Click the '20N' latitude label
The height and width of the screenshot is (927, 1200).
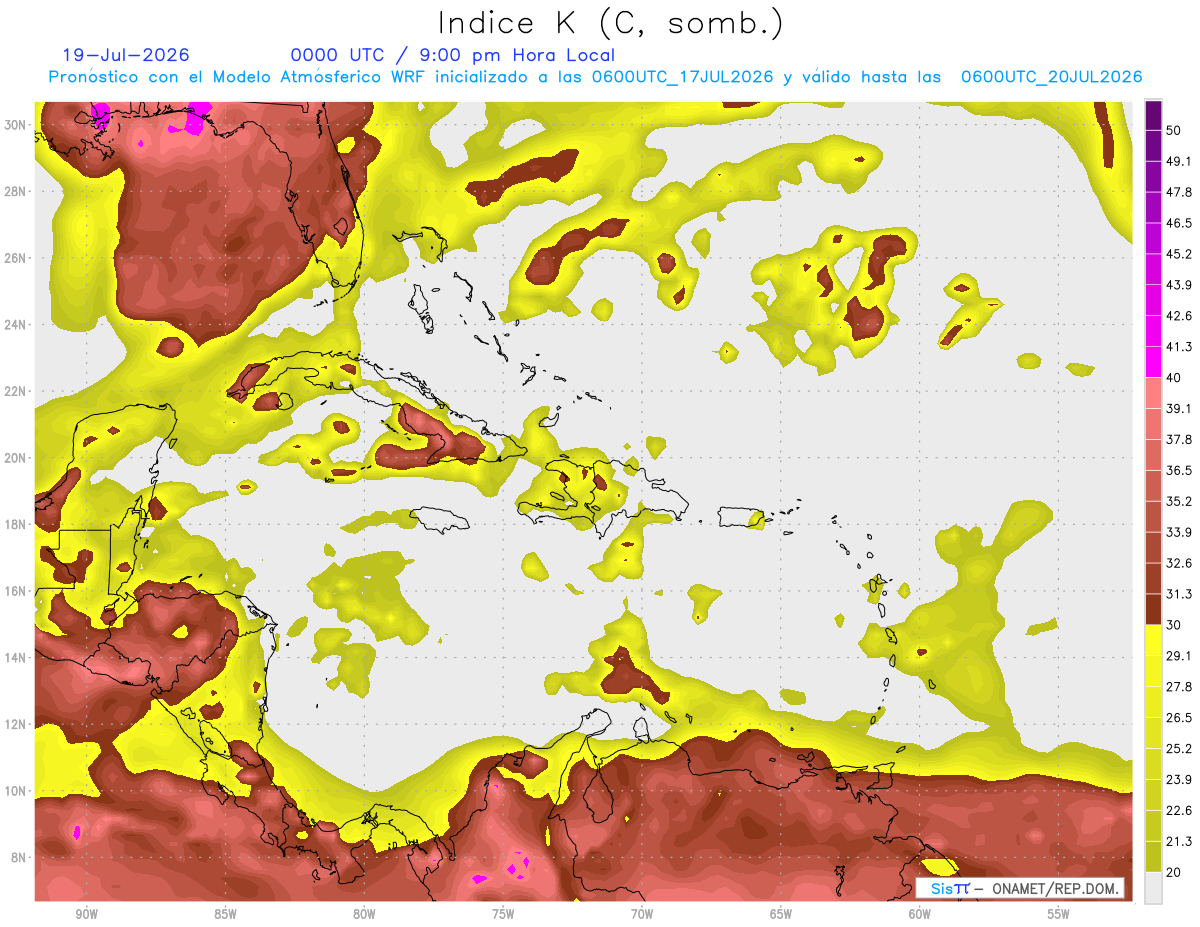[x=17, y=458]
